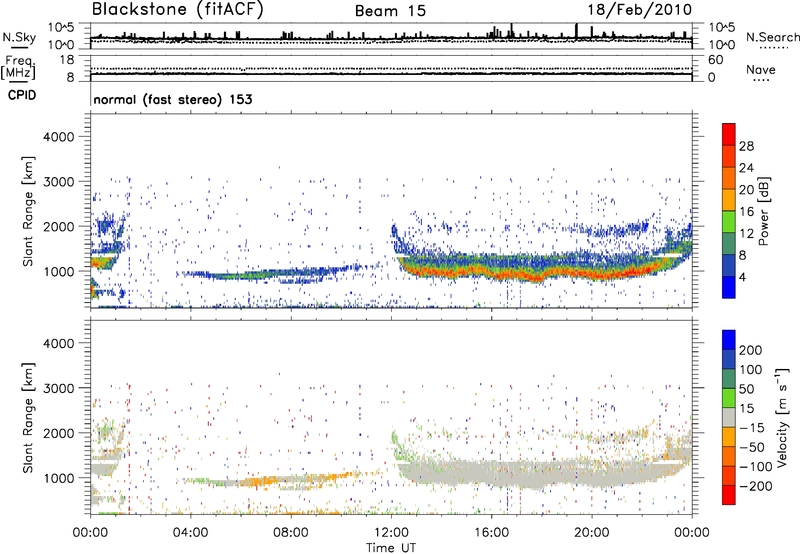Select the 'N.Sky' axis label
The image size is (800, 554).
click(19, 37)
